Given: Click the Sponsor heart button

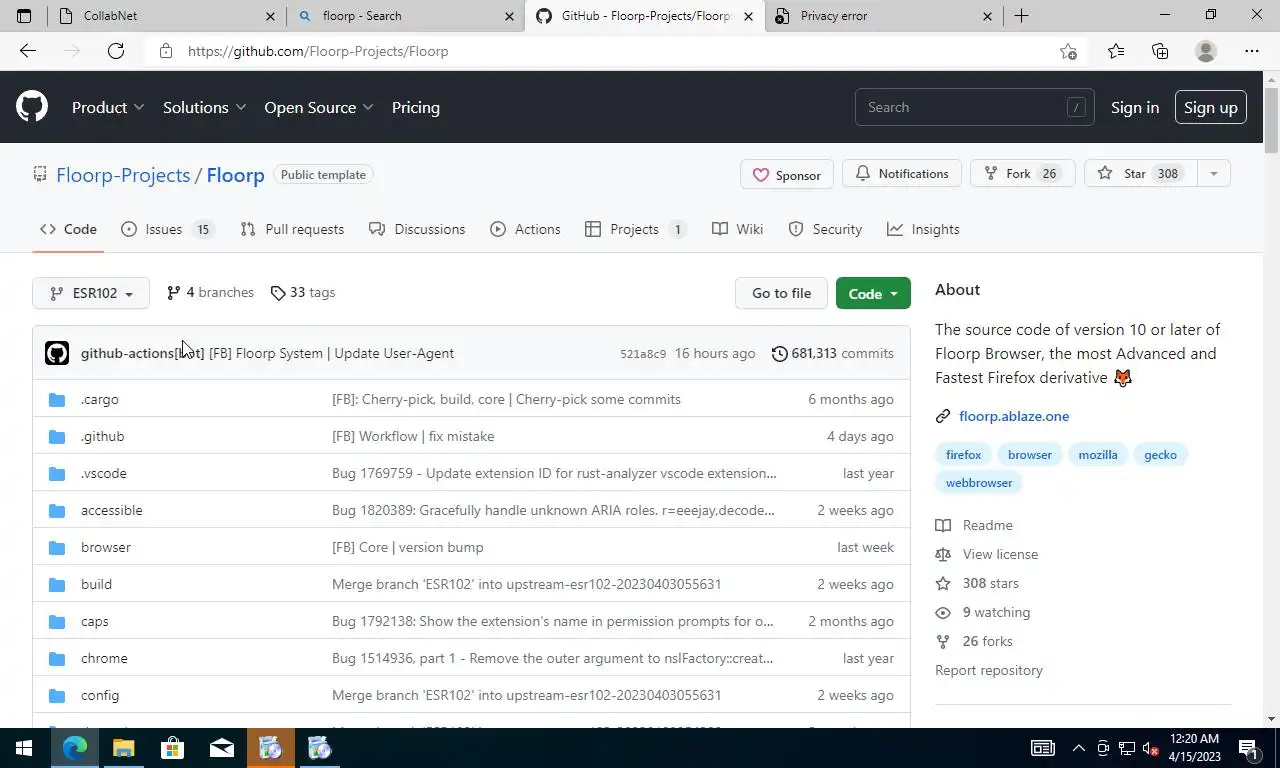Looking at the screenshot, I should [x=787, y=174].
